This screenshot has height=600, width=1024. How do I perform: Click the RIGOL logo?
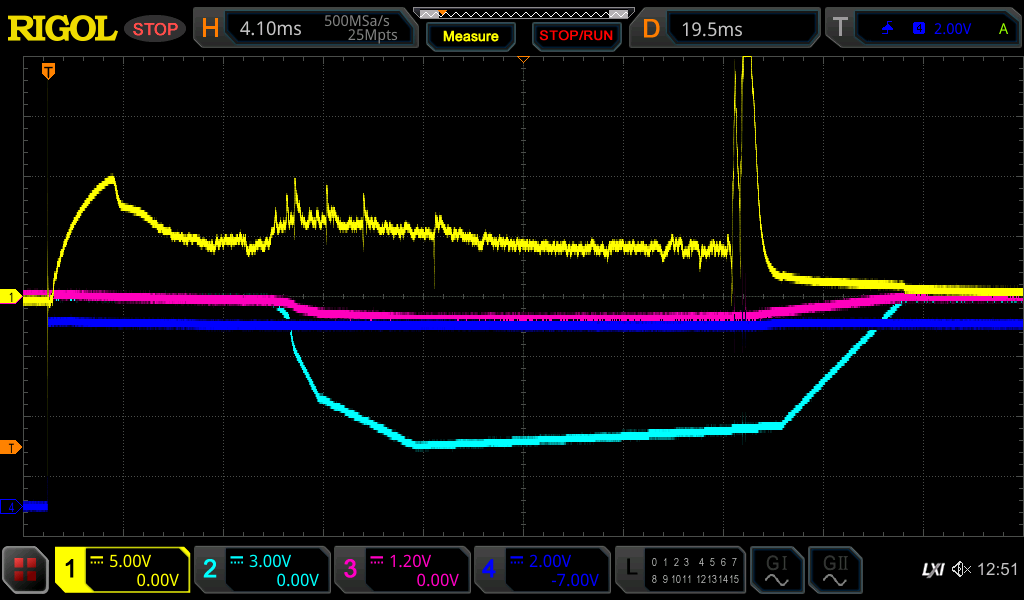click(x=62, y=29)
